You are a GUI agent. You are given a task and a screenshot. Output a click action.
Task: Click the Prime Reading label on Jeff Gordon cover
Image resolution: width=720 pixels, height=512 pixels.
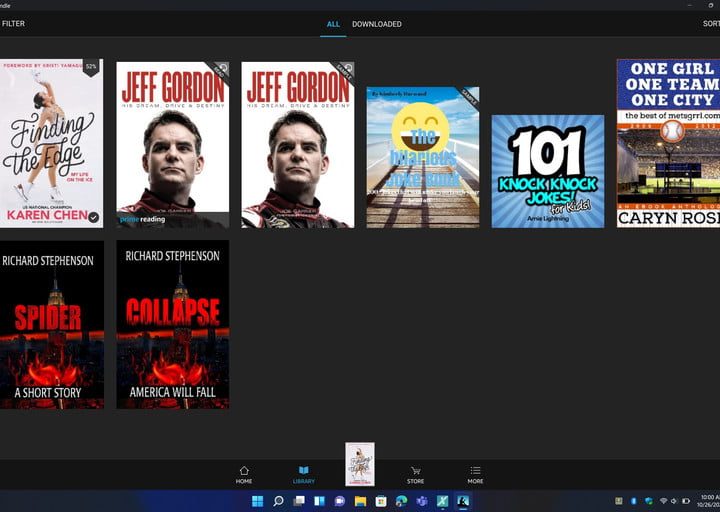142,219
